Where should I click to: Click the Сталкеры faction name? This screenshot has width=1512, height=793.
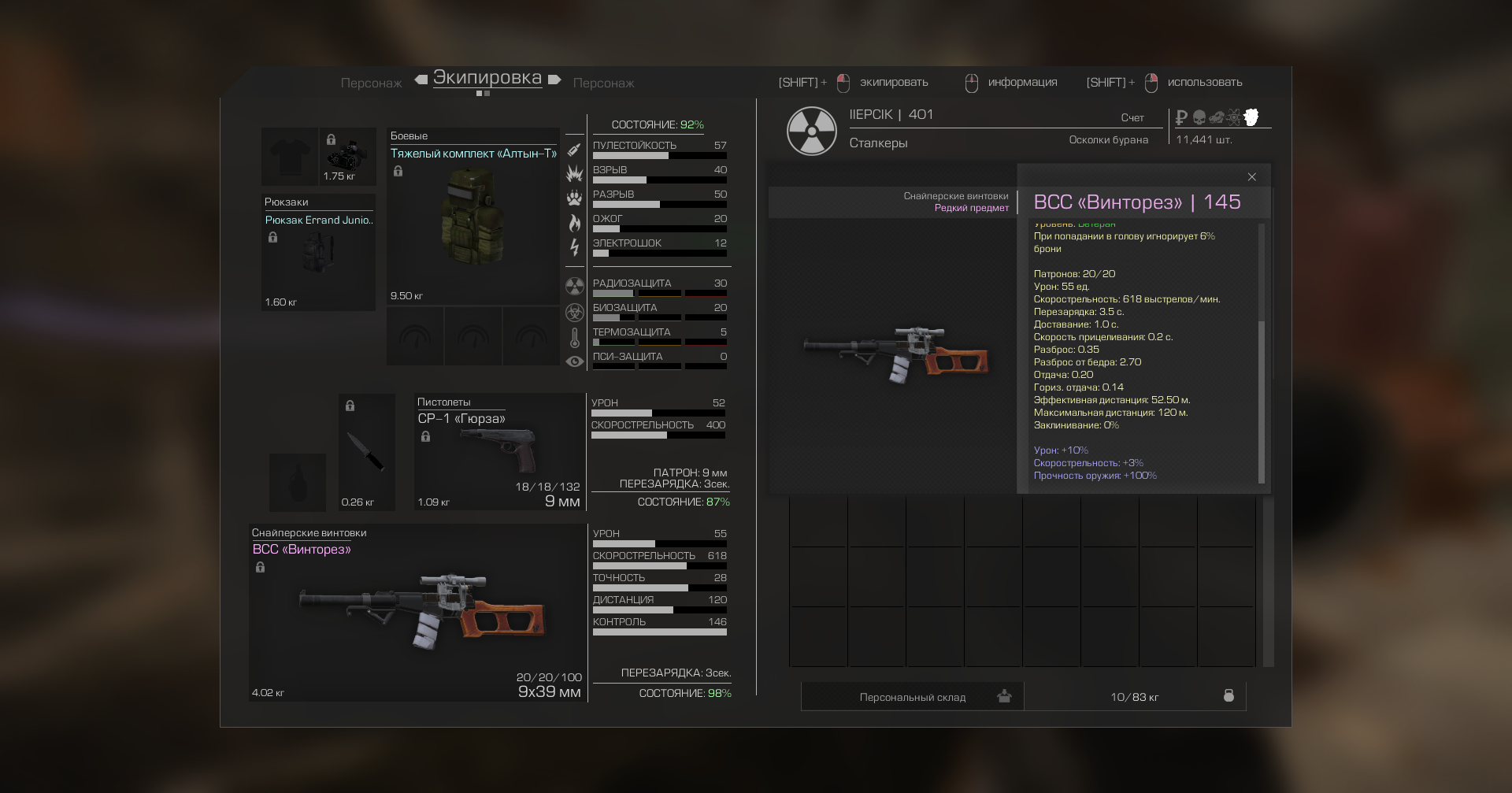tap(878, 143)
